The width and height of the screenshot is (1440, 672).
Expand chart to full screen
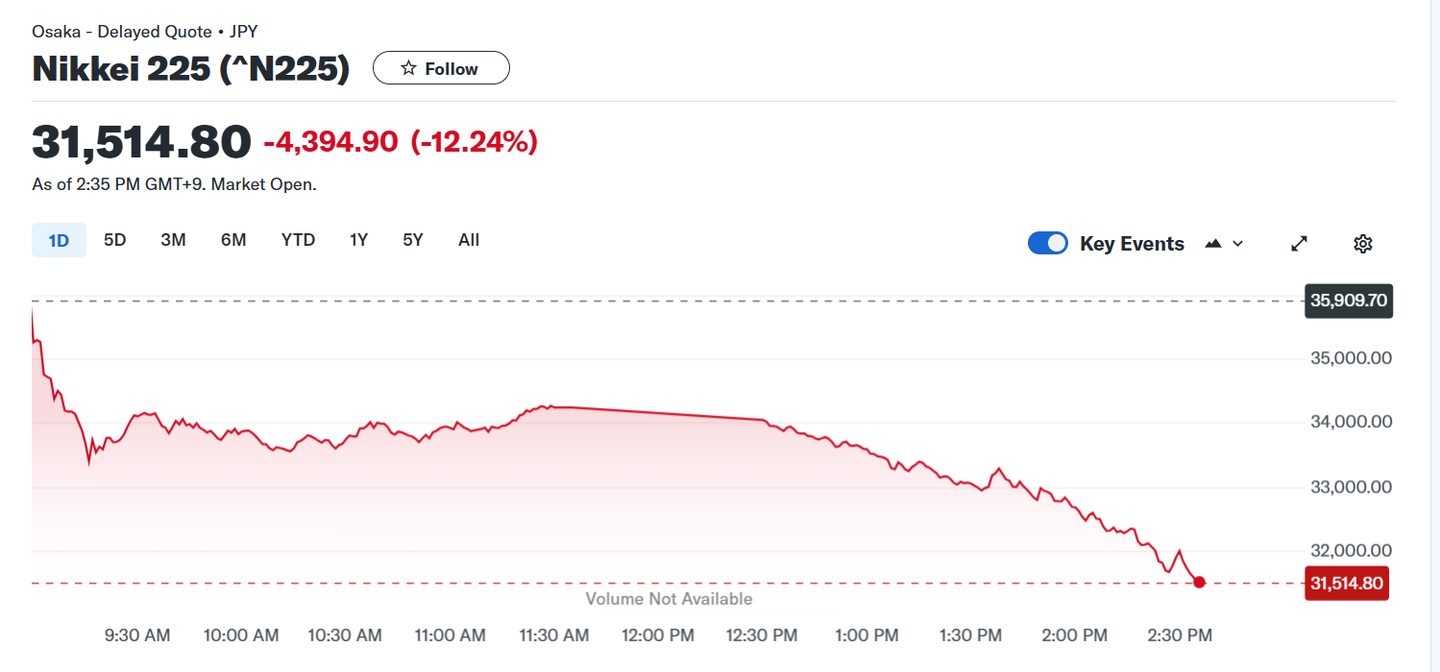(x=1299, y=243)
